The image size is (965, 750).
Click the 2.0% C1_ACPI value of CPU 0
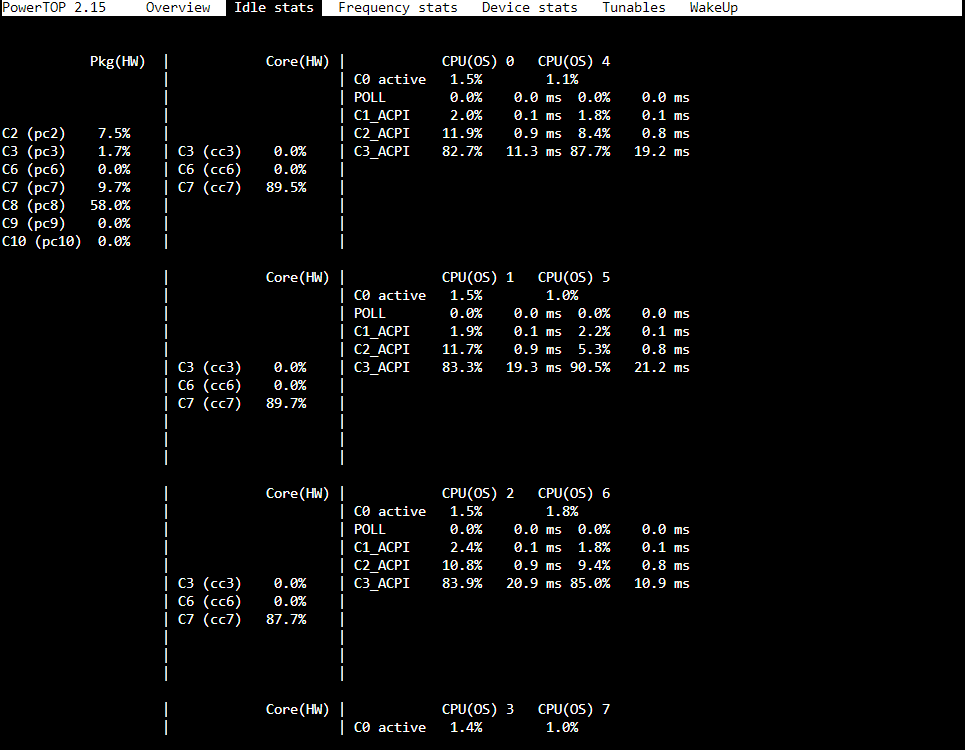(x=466, y=116)
